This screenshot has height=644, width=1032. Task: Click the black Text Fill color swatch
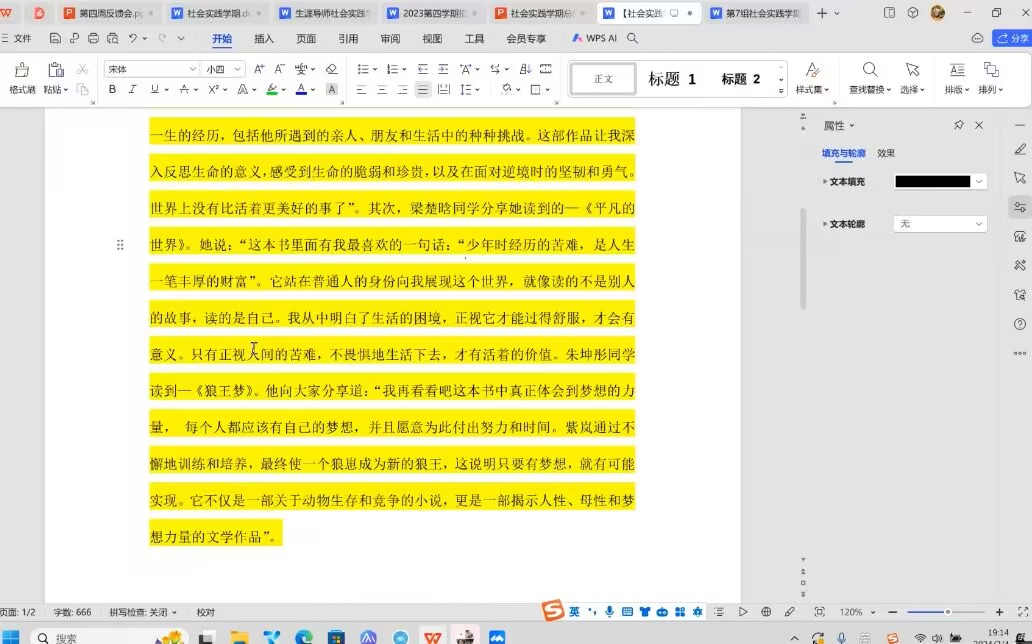933,182
